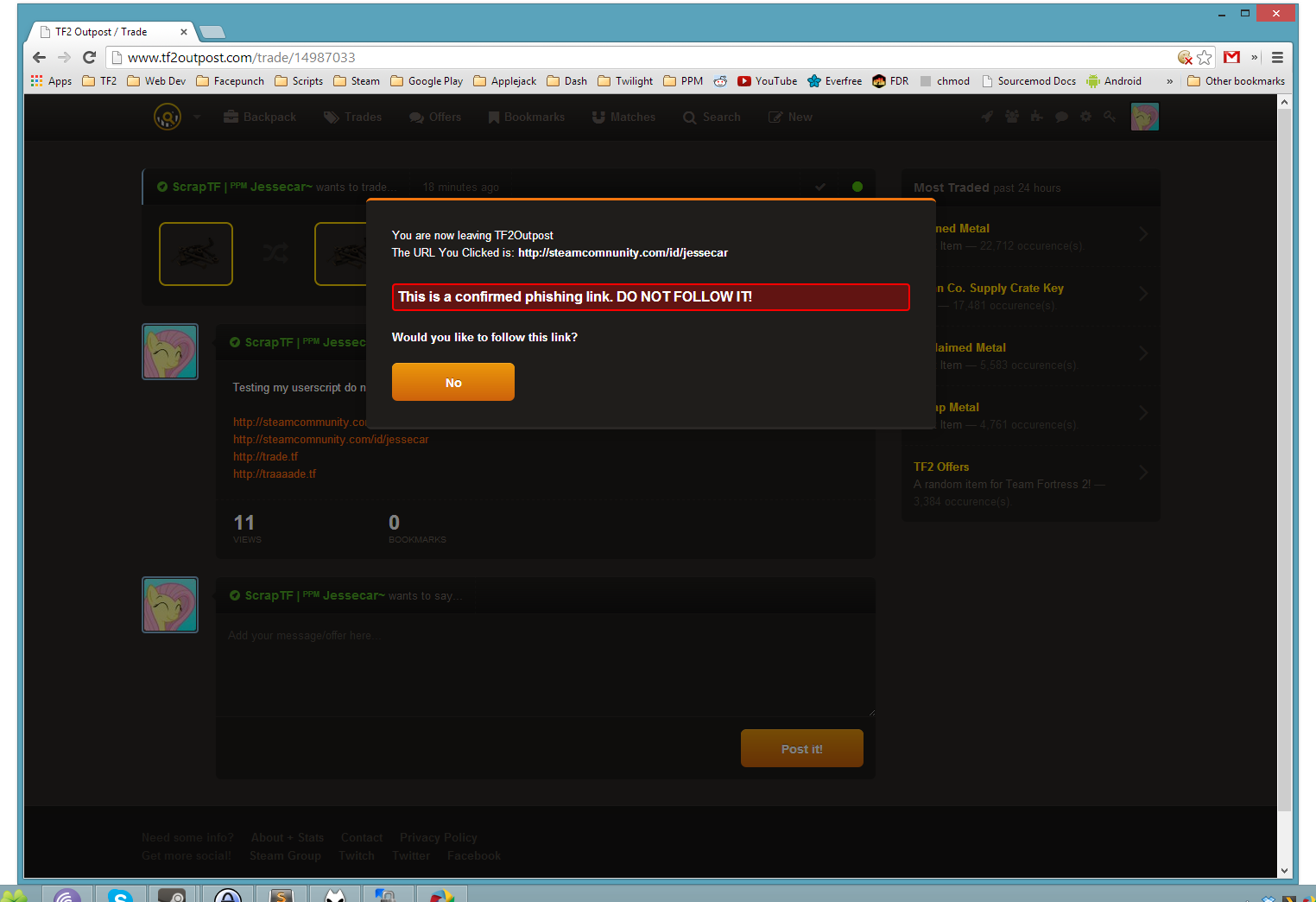Open the Trades nav item
Viewport: 1316px width, 902px height.
[x=353, y=117]
